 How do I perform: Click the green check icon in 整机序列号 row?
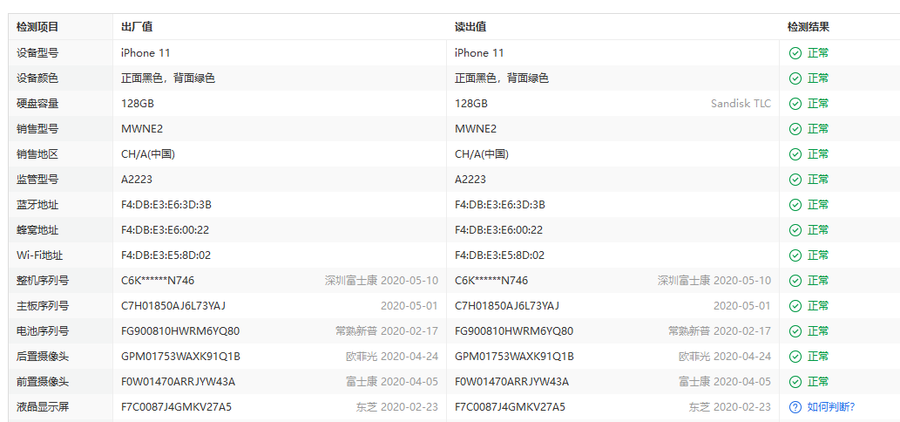pyautogui.click(x=795, y=281)
